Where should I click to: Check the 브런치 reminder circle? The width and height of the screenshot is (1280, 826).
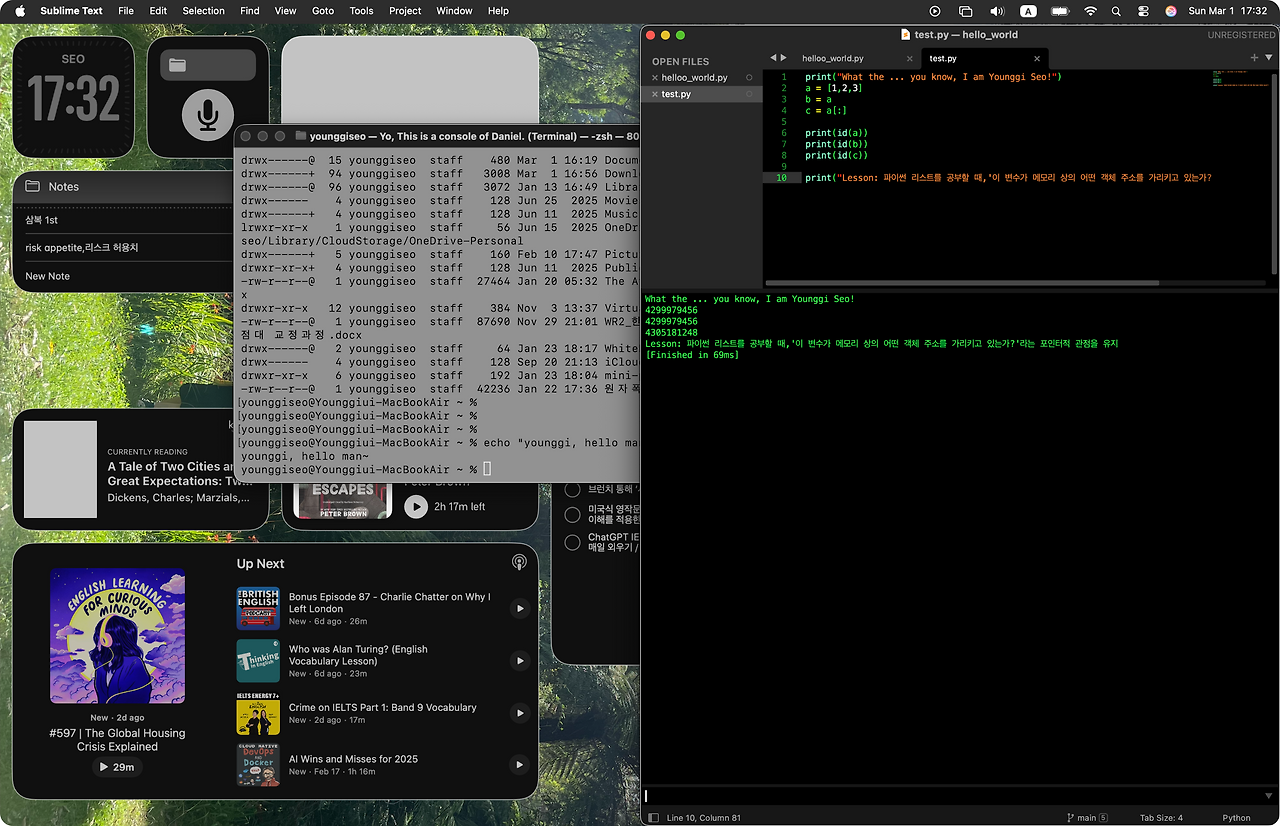[572, 490]
